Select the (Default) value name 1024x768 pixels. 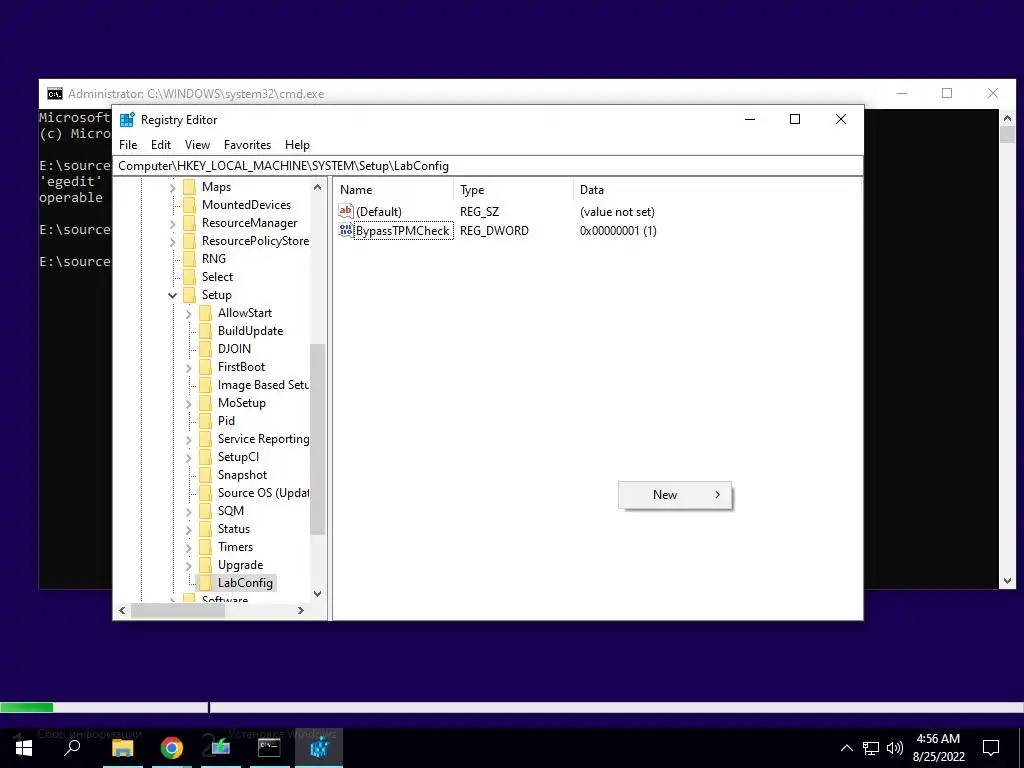point(379,212)
